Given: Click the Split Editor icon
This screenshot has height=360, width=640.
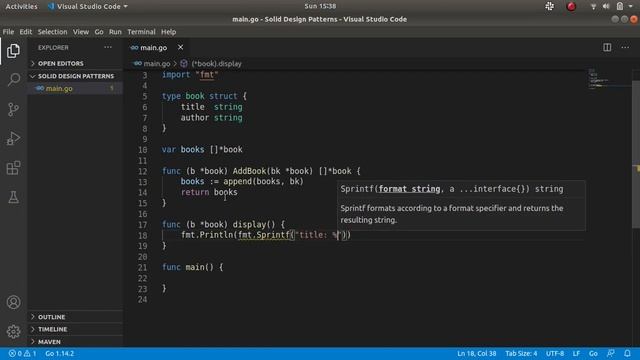Looking at the screenshot, I should point(607,47).
